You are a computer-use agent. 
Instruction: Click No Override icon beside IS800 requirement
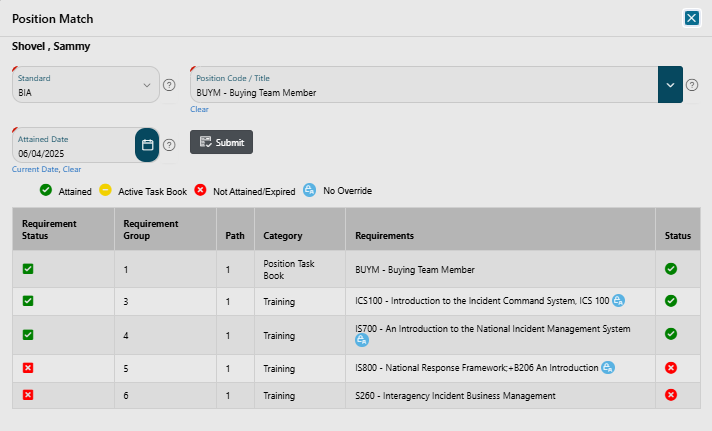(608, 367)
